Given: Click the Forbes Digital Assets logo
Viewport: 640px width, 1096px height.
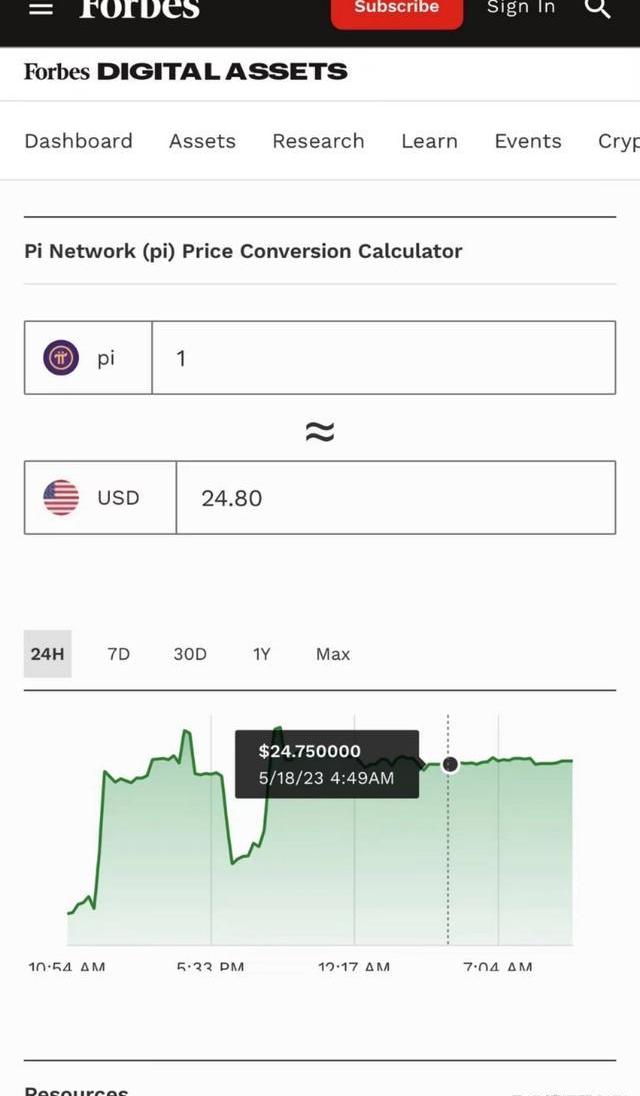Looking at the screenshot, I should pyautogui.click(x=186, y=71).
